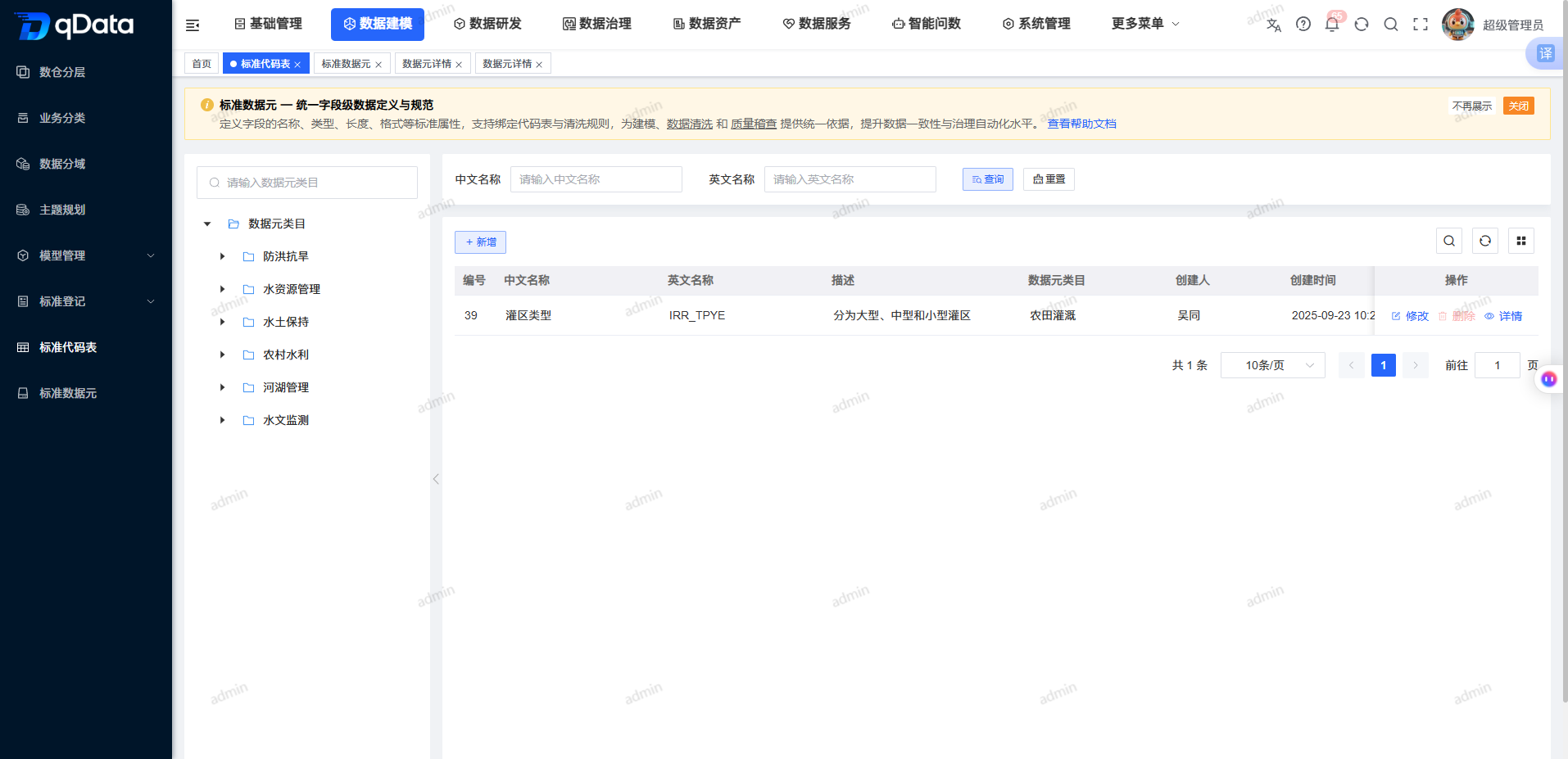
Task: Switch to 系统管理 top menu
Action: pos(1036,24)
